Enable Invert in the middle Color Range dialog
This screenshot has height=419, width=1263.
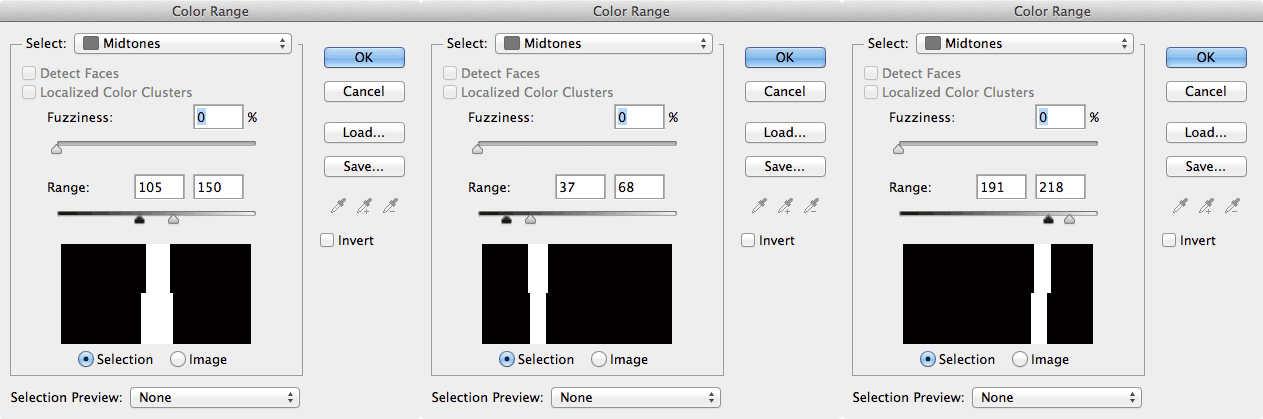coord(748,240)
